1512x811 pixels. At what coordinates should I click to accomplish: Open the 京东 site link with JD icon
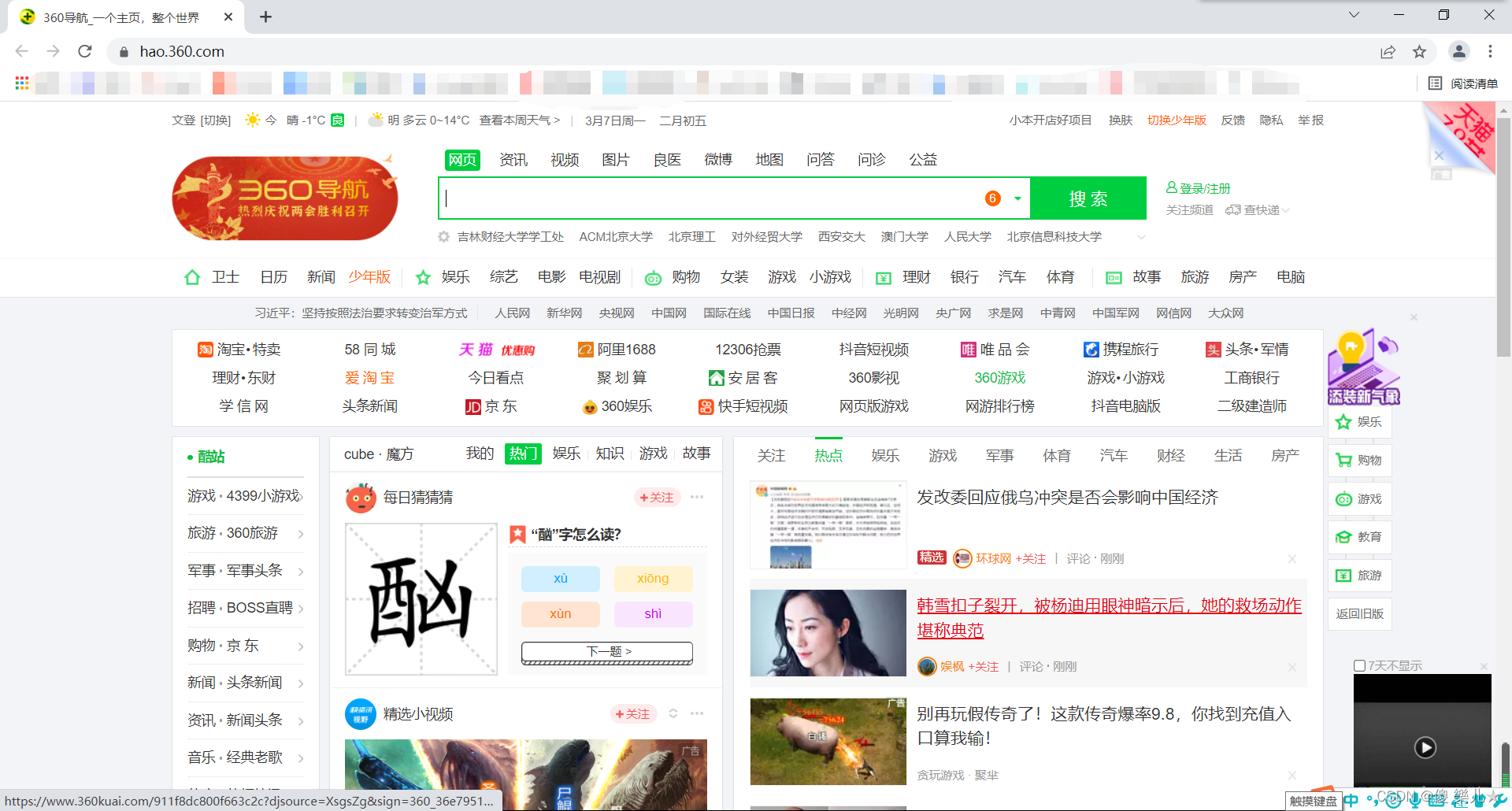point(491,406)
